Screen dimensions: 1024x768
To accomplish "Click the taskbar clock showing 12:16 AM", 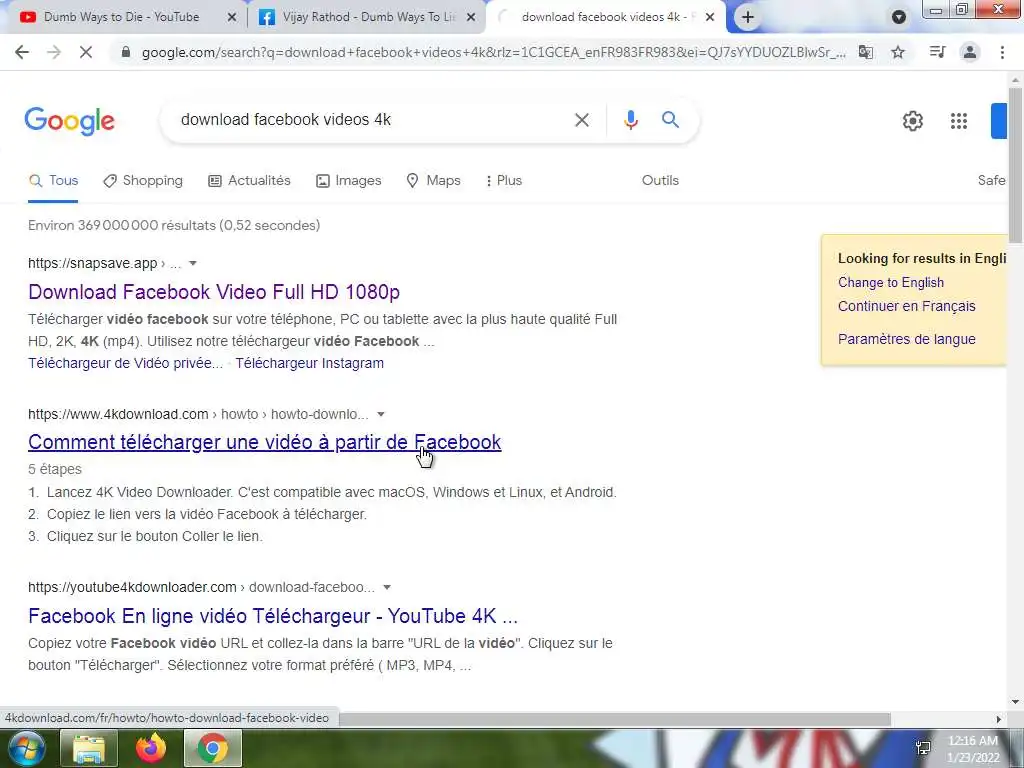I will 972,748.
